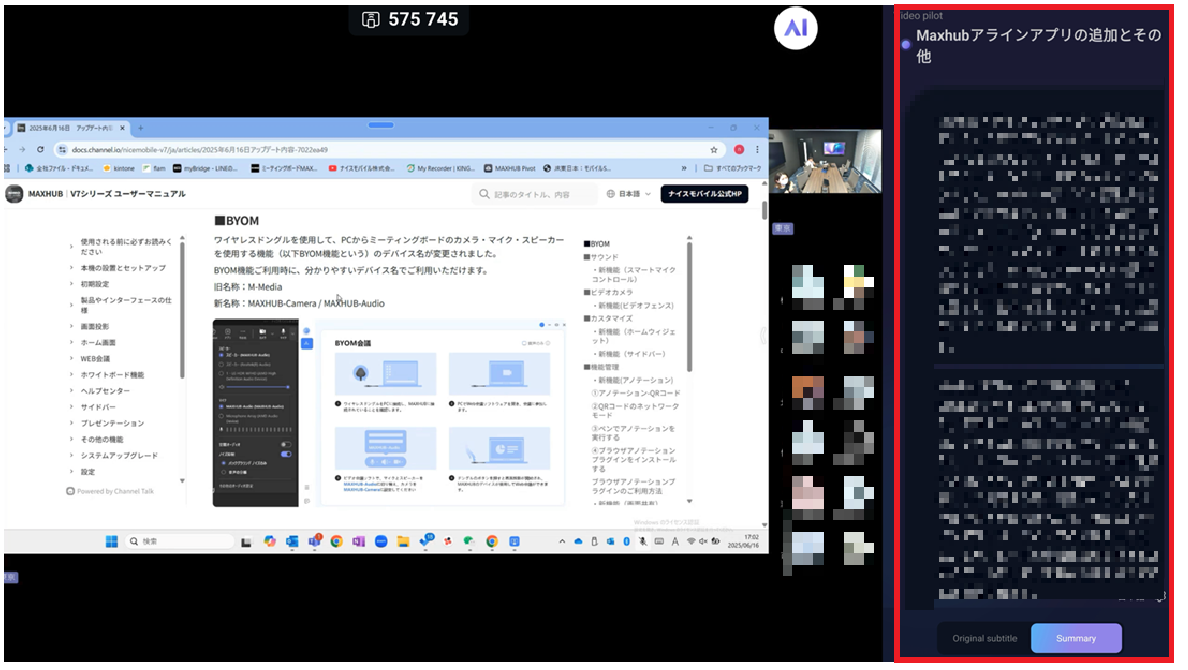Click the browser address bar URL
The height and width of the screenshot is (670, 1188).
[x=200, y=149]
